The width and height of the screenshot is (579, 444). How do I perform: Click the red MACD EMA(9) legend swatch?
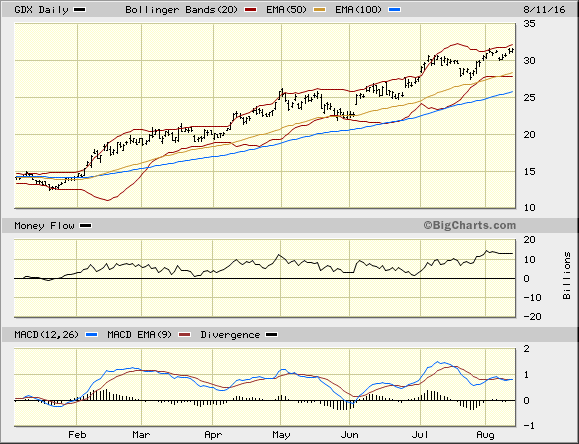coord(185,335)
